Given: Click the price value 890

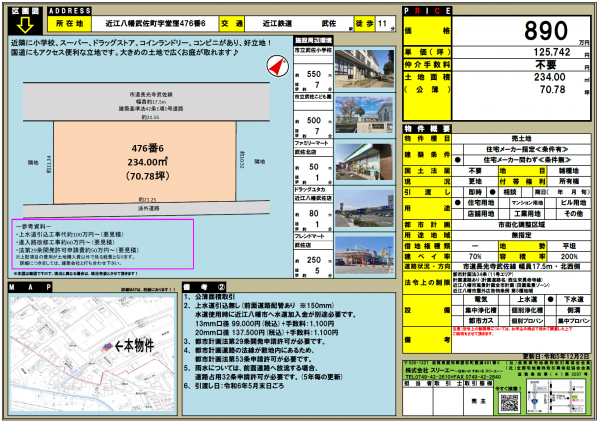Looking at the screenshot, I should [x=546, y=31].
